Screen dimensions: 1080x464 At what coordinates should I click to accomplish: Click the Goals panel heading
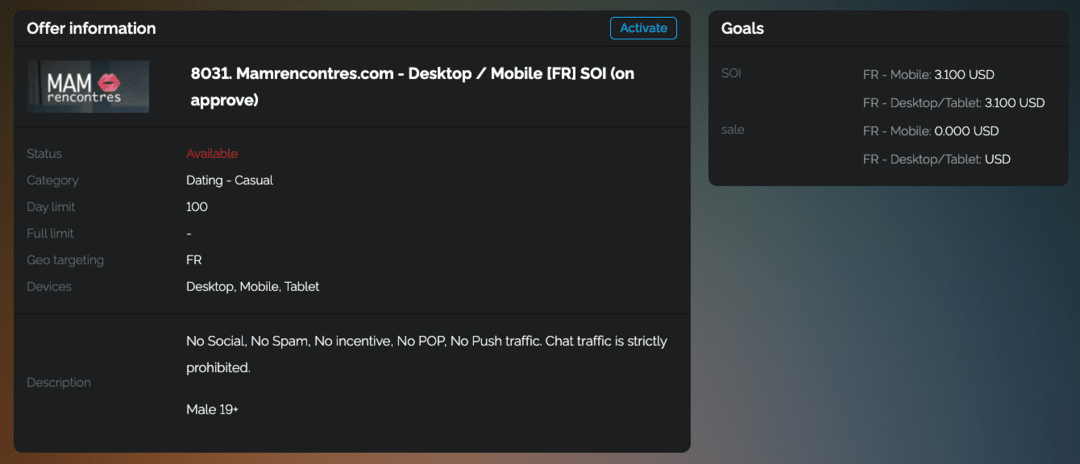pos(742,28)
